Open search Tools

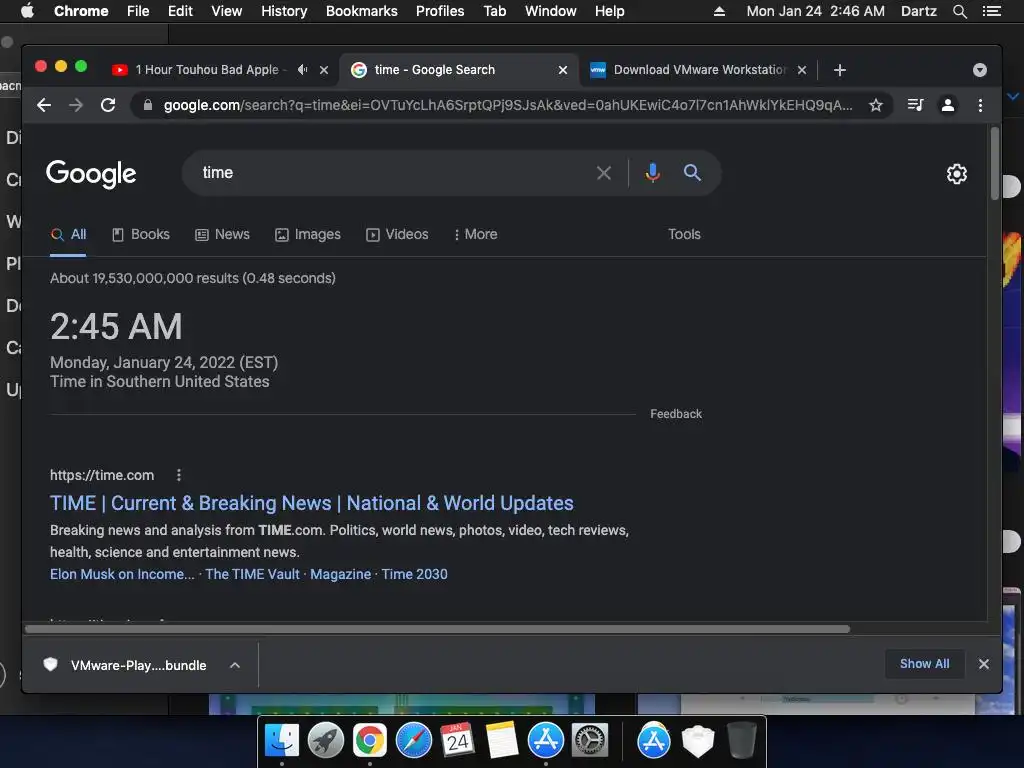[684, 234]
